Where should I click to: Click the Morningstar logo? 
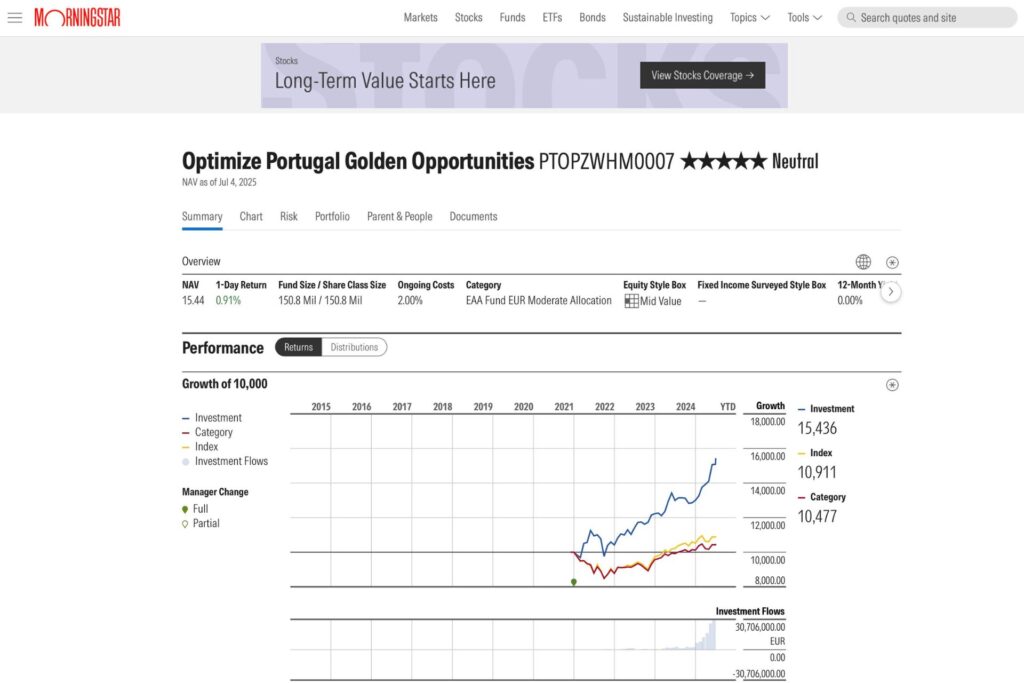77,18
